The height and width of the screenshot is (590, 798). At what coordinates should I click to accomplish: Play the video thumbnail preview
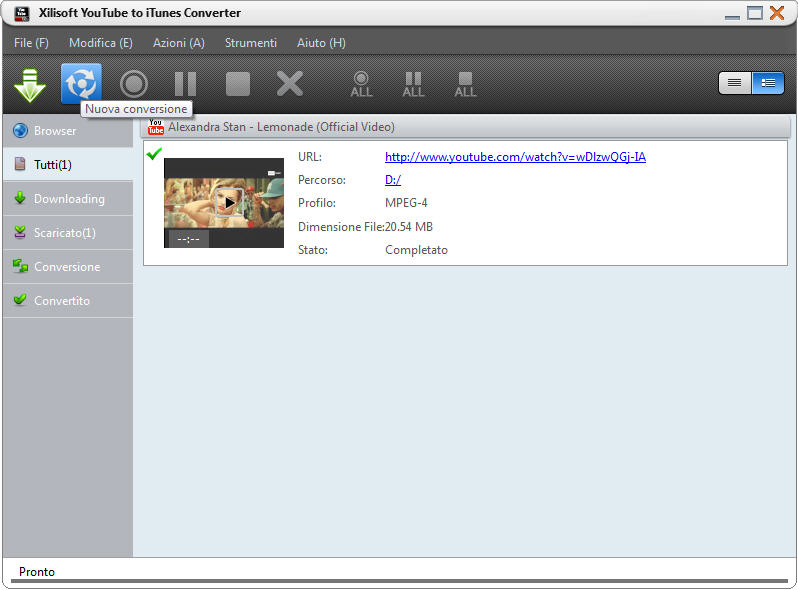(229, 203)
